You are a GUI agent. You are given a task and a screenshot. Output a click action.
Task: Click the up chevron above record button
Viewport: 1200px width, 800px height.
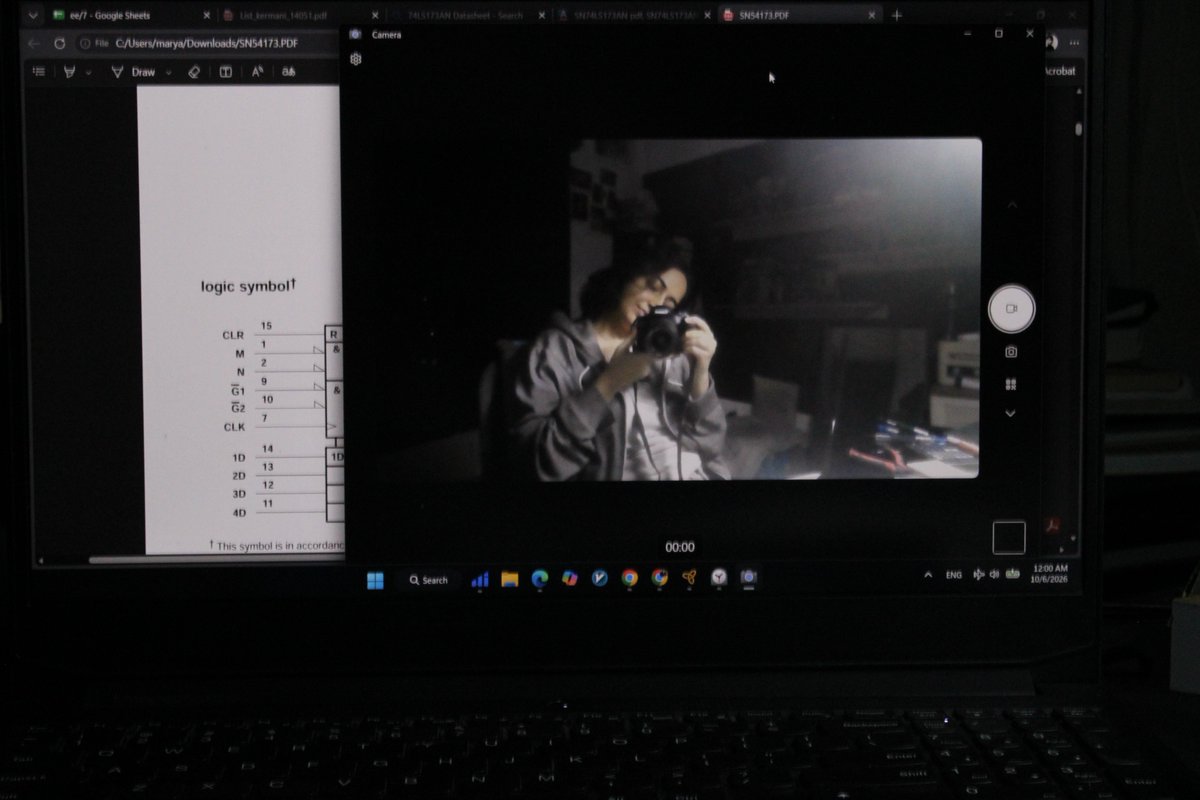tap(1011, 205)
